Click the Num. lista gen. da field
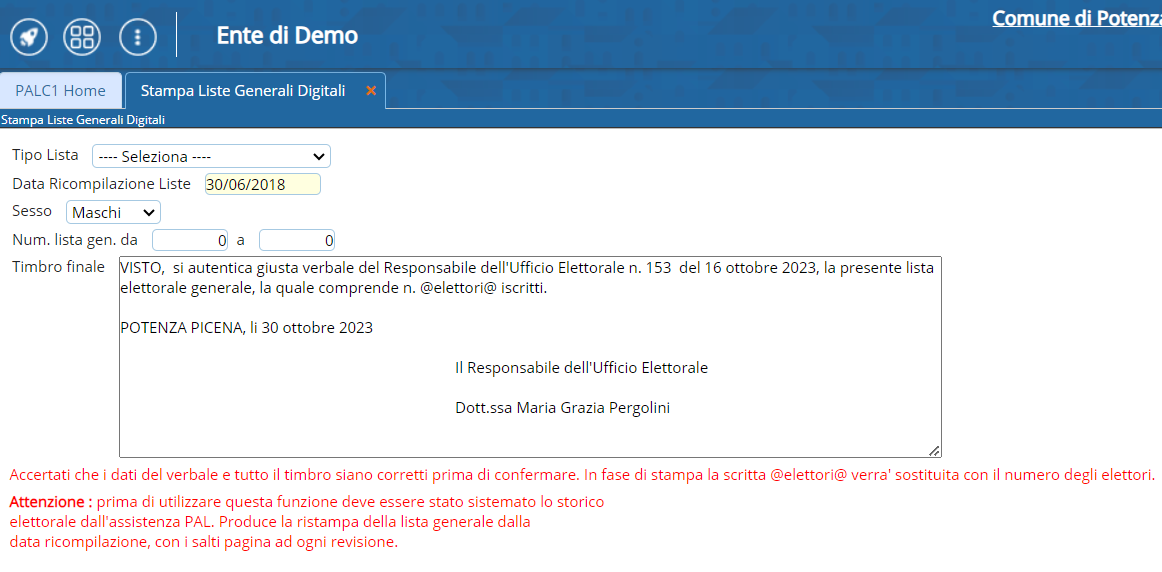 point(190,241)
